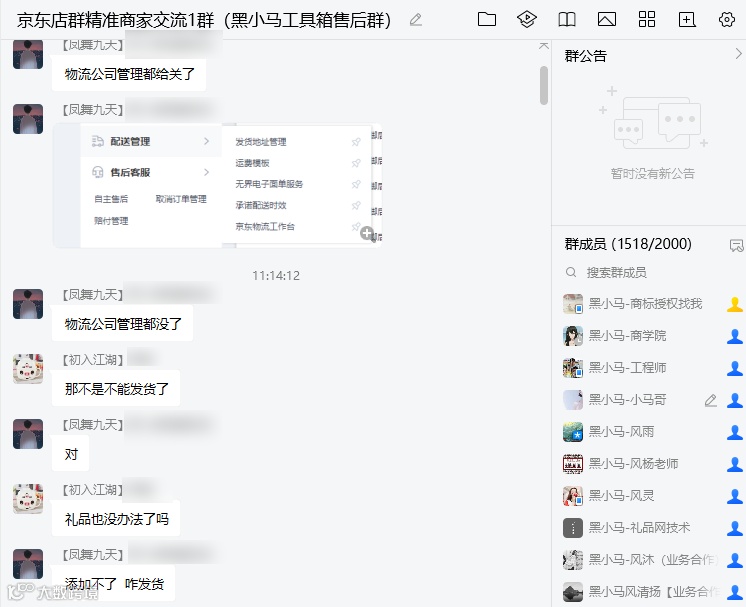This screenshot has width=746, height=607.
Task: Open group settings gear icon
Action: tap(726, 20)
